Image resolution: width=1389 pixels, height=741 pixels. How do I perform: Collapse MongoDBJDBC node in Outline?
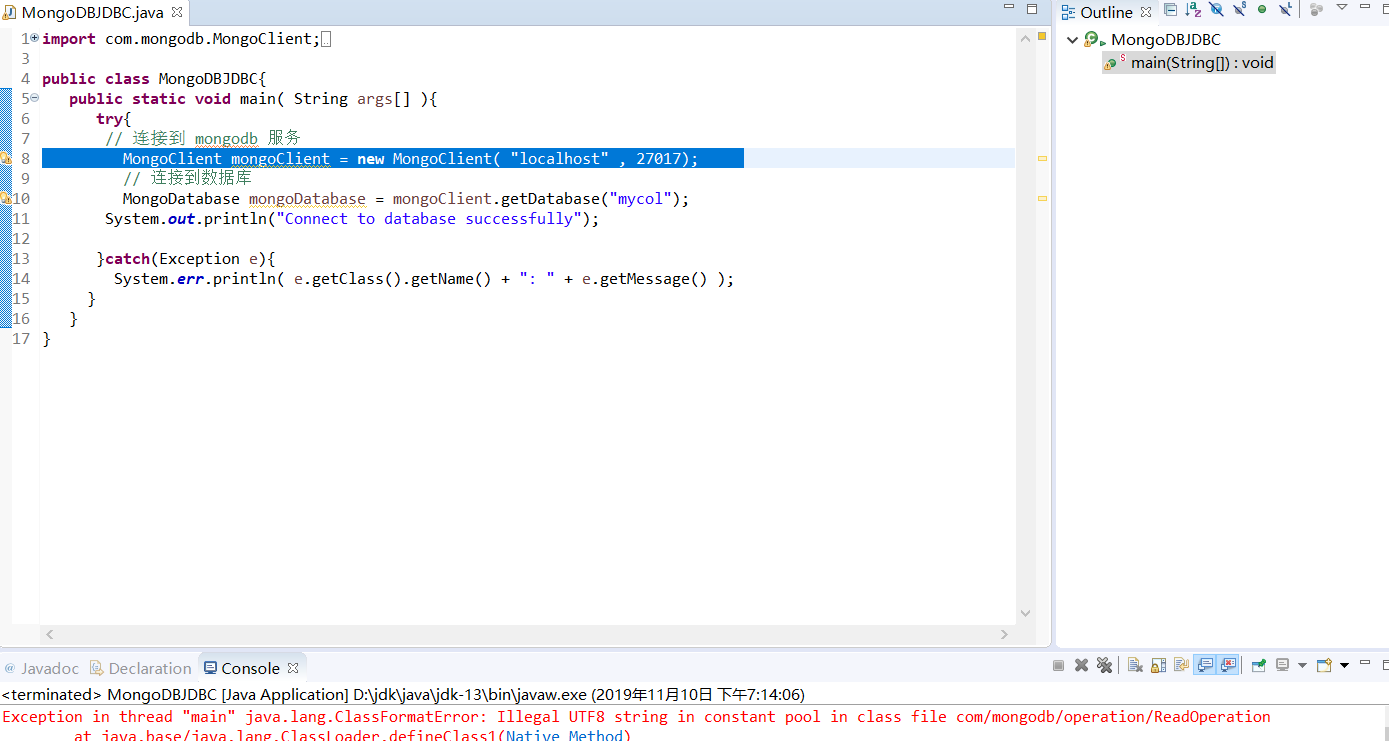(1072, 40)
